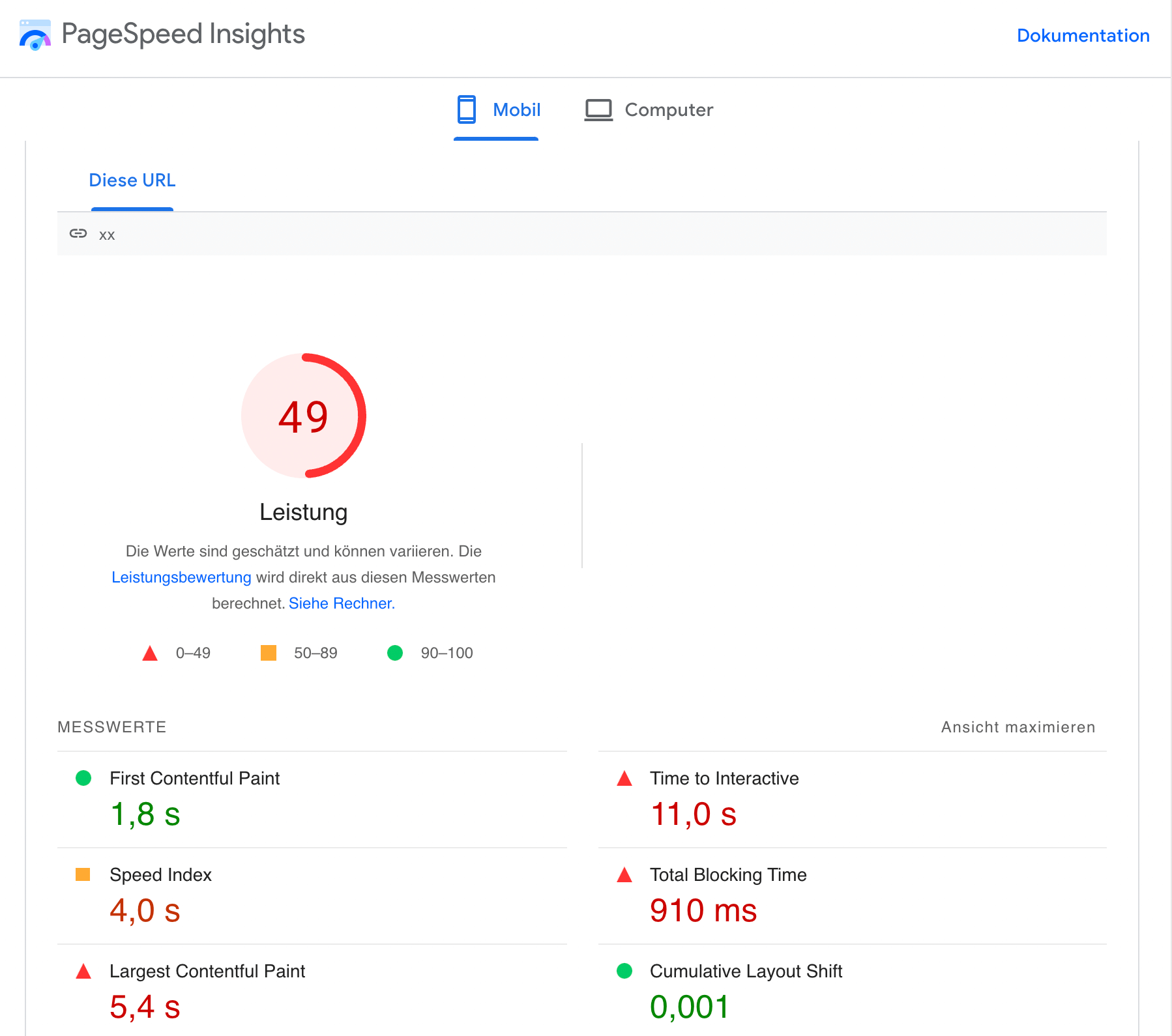This screenshot has height=1036, width=1172.
Task: Click the MESSWERTE section heading
Action: point(112,727)
